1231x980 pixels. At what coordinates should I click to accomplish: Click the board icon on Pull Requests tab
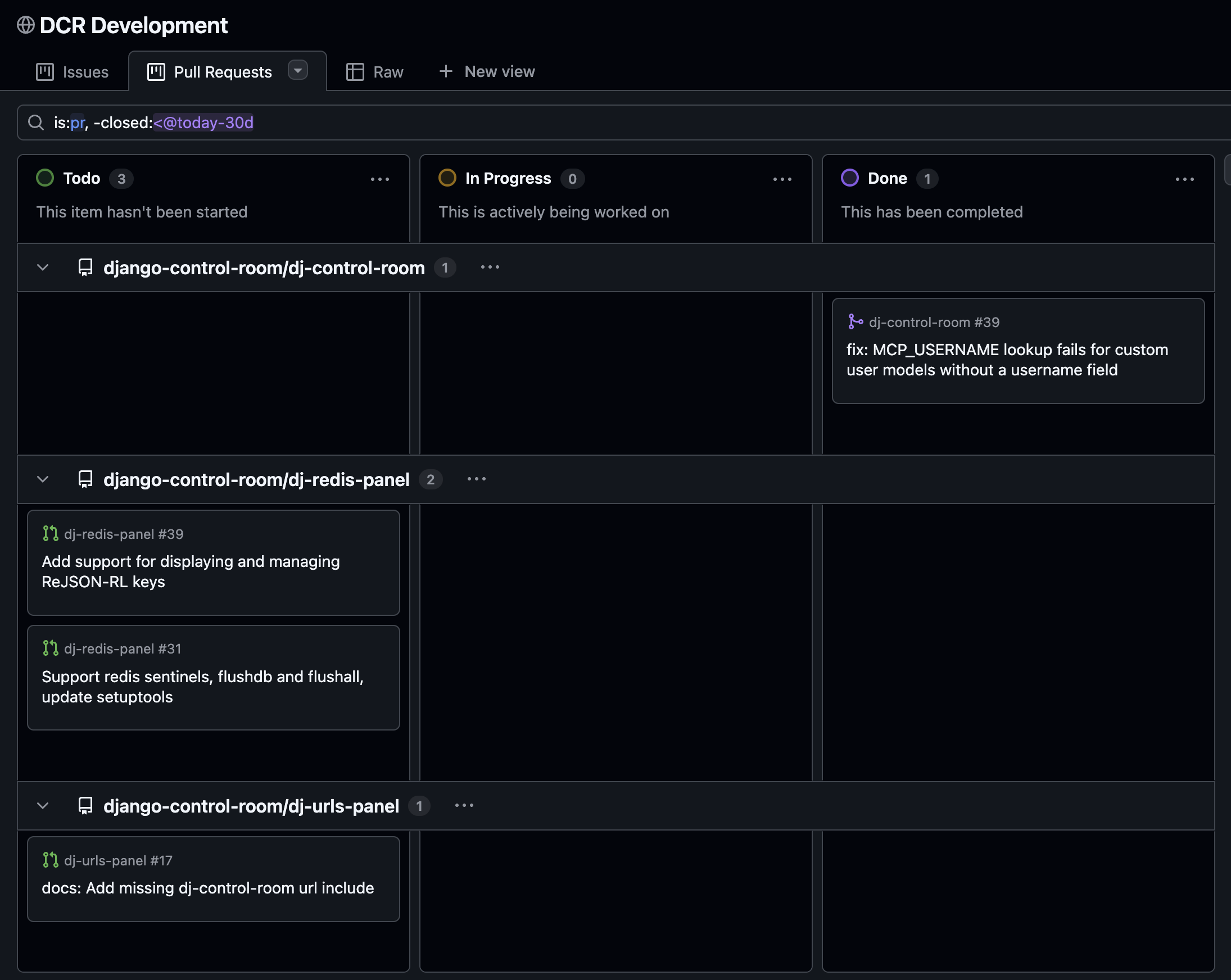(156, 72)
